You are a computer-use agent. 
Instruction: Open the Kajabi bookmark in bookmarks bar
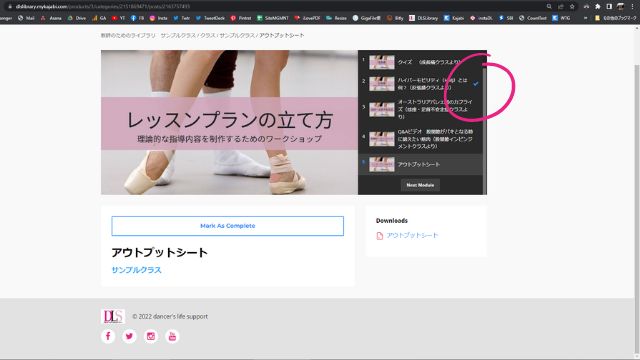[x=454, y=18]
